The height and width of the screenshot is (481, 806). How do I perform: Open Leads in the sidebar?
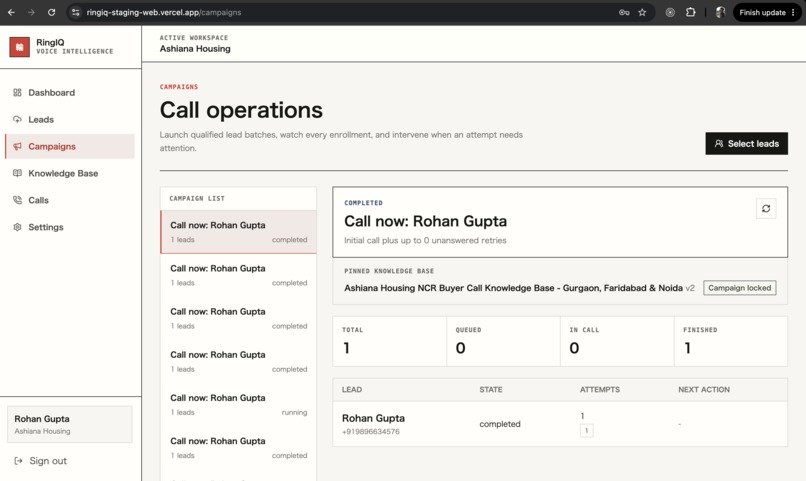pos(70,119)
